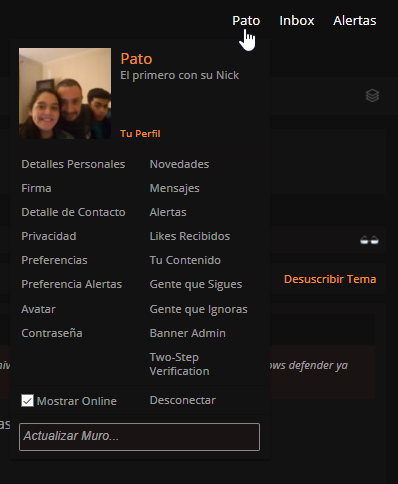Click the Desuscribir Tema link
The width and height of the screenshot is (398, 484).
coord(330,279)
